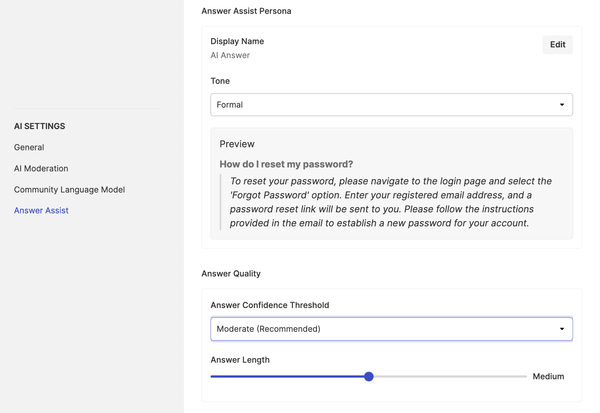600x413 pixels.
Task: Open the Answer Confidence Threshold dropdown
Action: click(391, 329)
